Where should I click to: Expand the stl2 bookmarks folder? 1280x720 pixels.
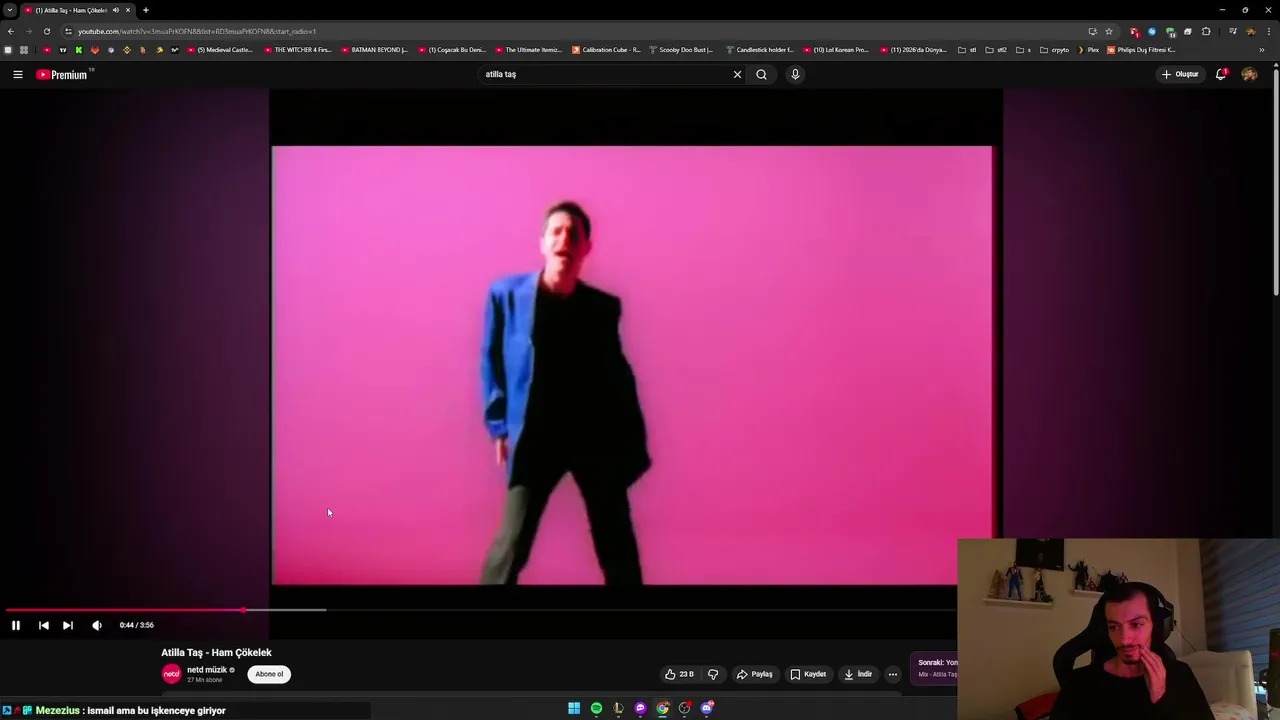point(996,50)
